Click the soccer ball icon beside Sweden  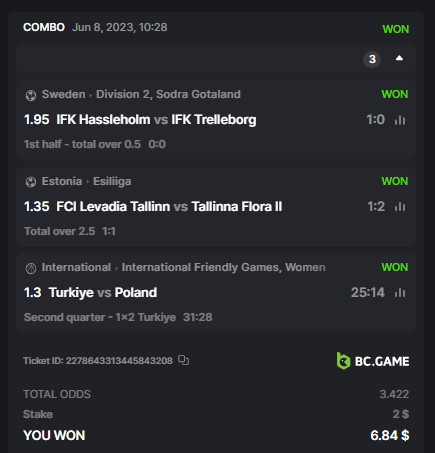coord(31,95)
